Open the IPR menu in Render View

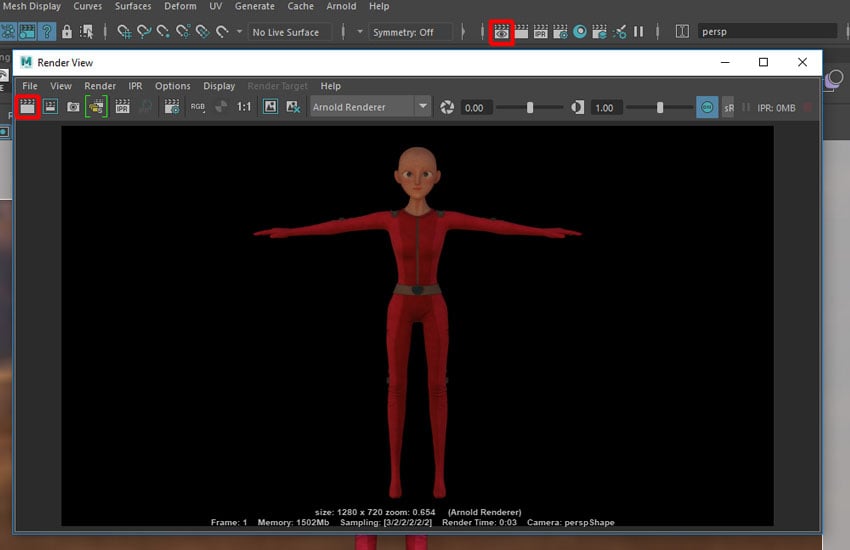(x=135, y=86)
